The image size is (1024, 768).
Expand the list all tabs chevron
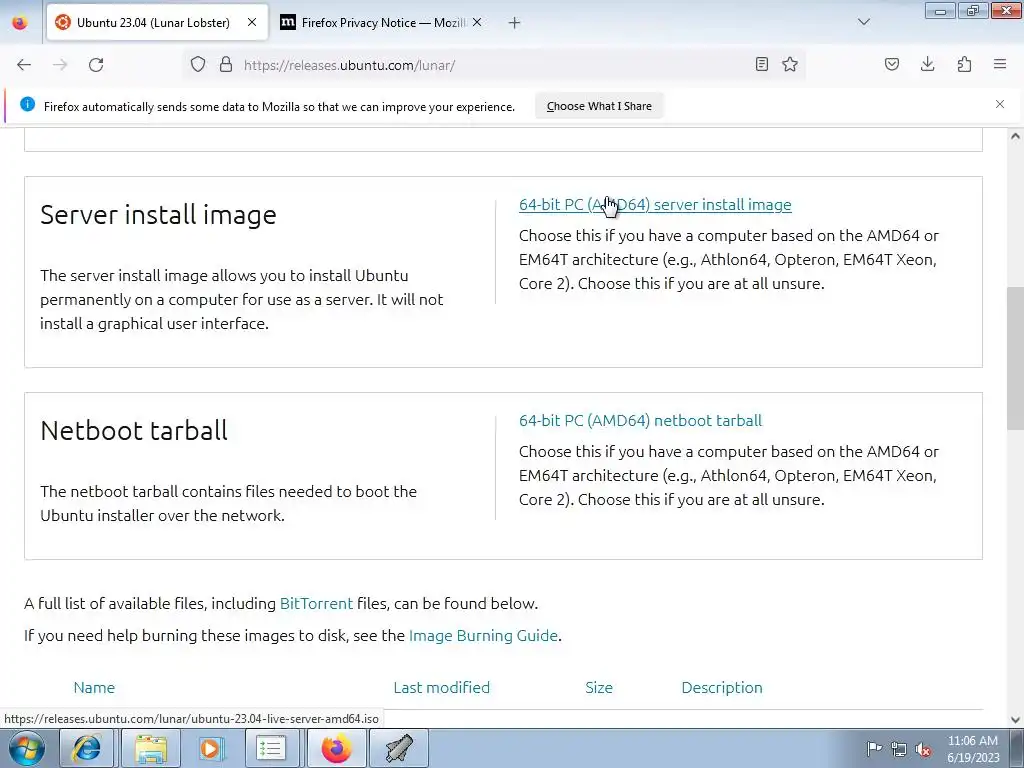click(863, 22)
